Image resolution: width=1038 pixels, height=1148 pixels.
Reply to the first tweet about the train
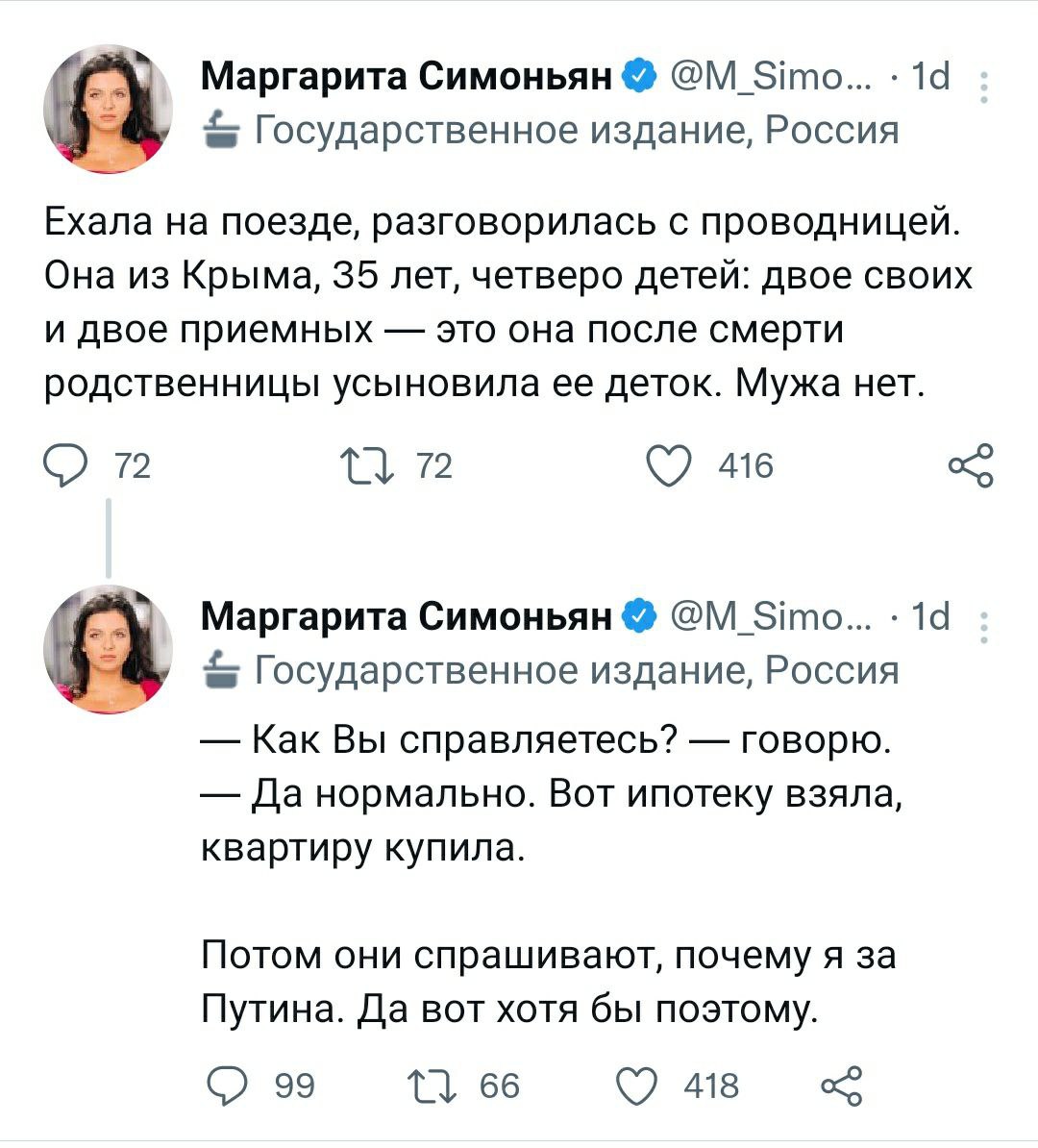pyautogui.click(x=67, y=467)
